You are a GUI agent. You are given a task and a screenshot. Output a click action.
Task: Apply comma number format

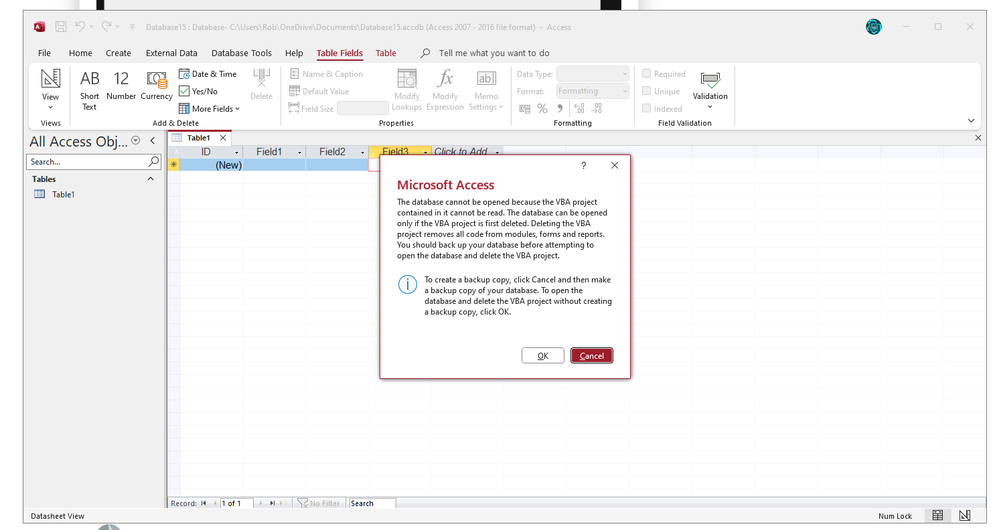[x=559, y=108]
